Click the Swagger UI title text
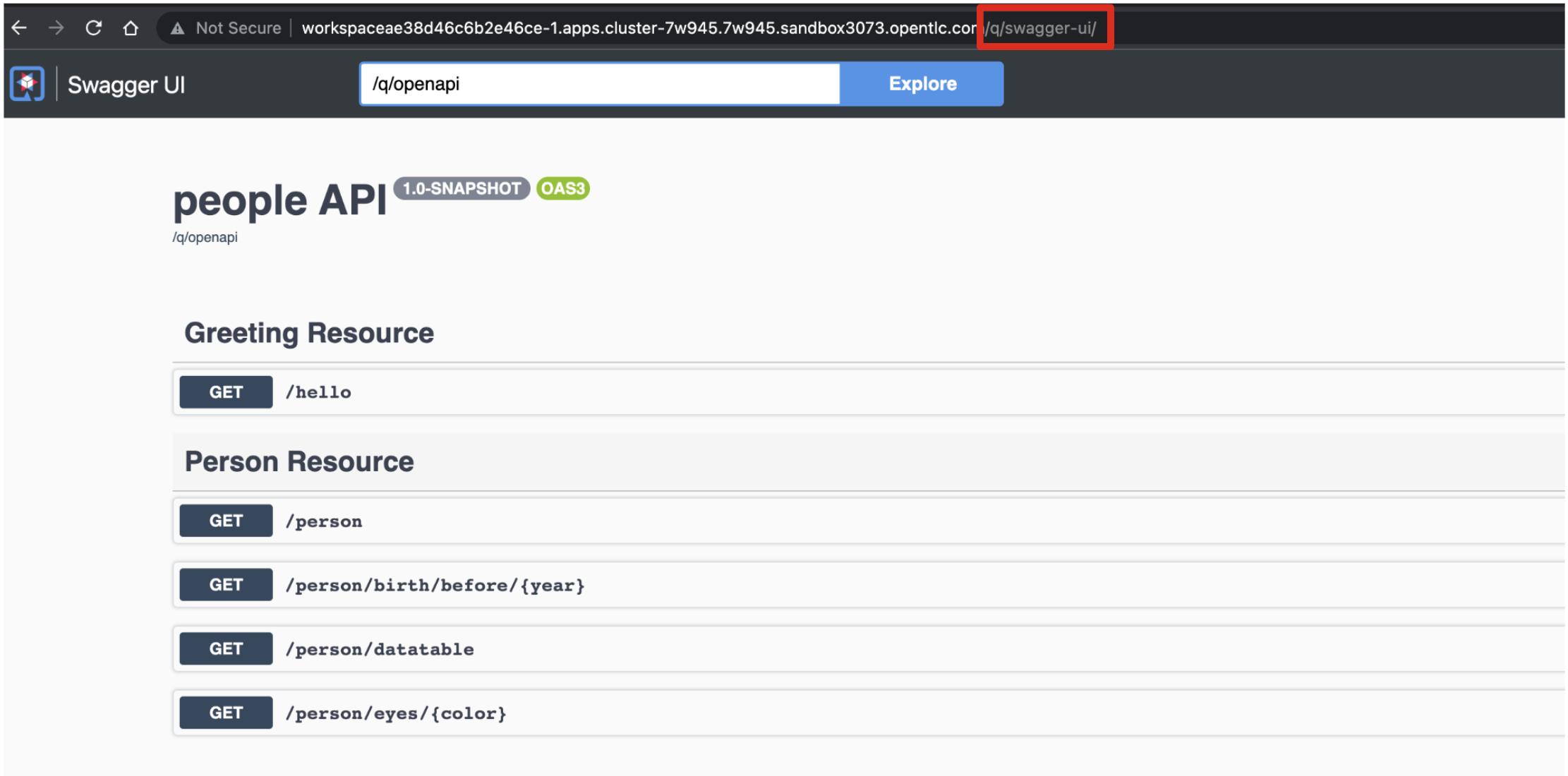1568x776 pixels. point(126,85)
